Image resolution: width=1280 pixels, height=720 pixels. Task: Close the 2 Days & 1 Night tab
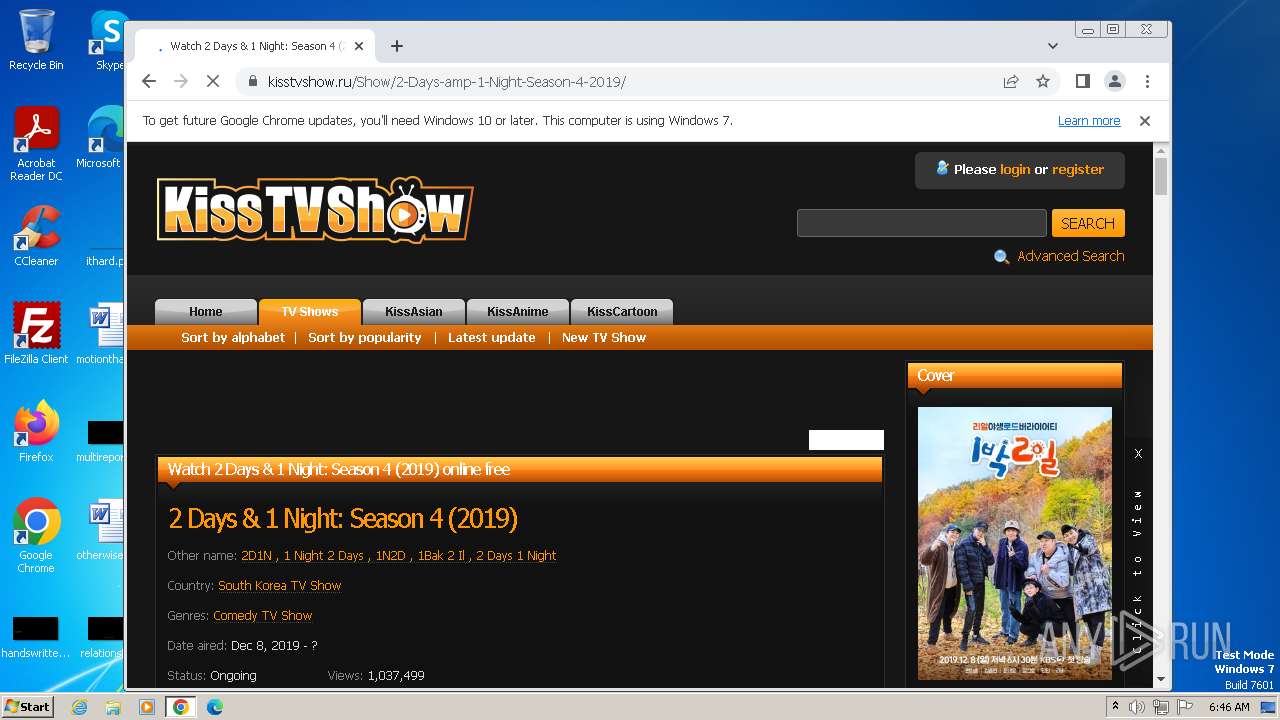pyautogui.click(x=359, y=46)
